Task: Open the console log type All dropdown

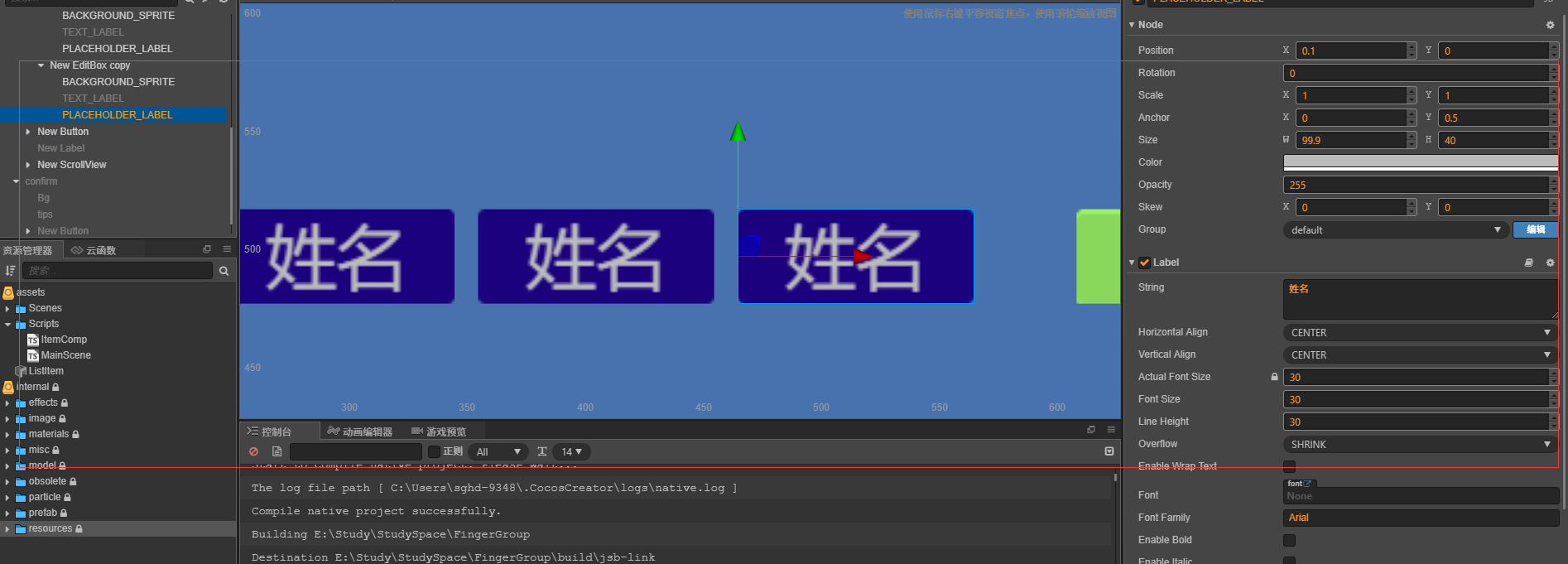Action: pos(498,451)
